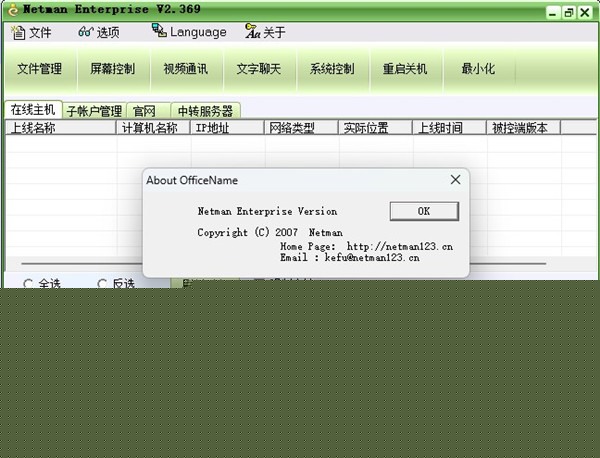Click the kefu@netman123.cn email text

click(x=372, y=258)
